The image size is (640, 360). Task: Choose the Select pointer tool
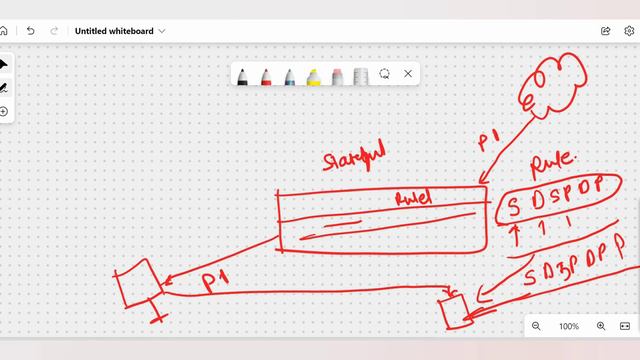pos(3,64)
